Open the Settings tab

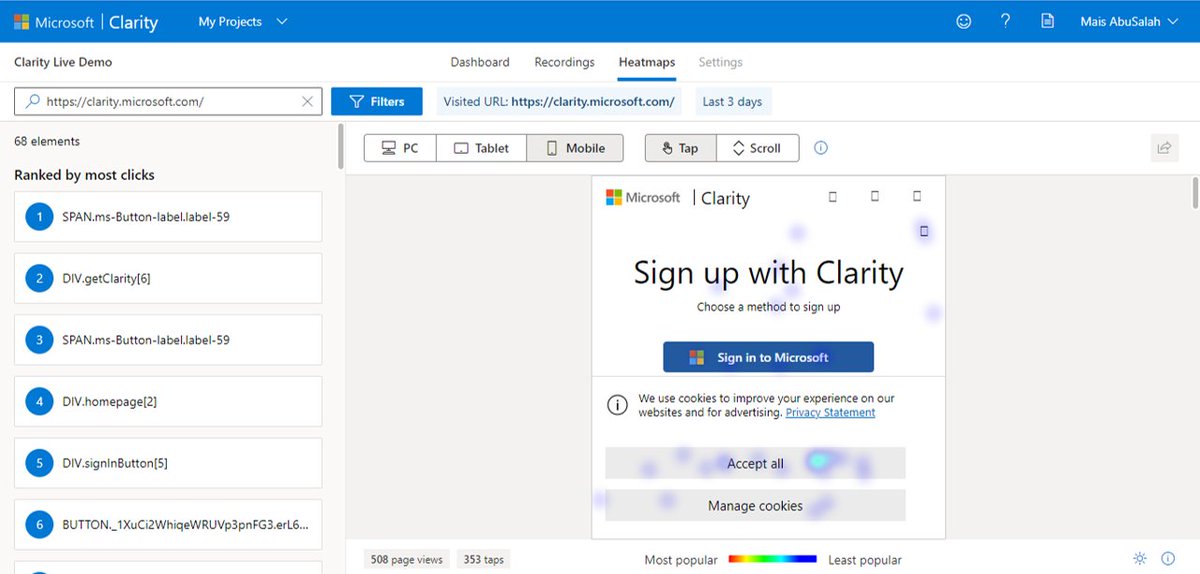click(720, 62)
